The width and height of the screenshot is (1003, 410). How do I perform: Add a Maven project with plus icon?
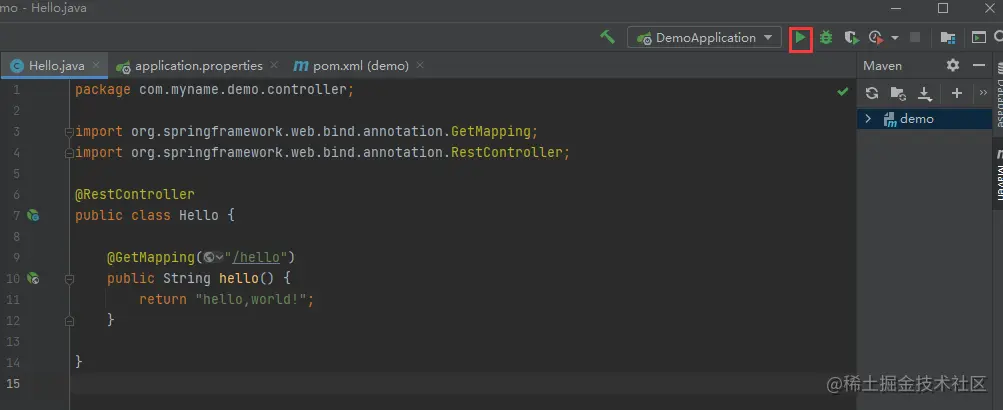(957, 93)
